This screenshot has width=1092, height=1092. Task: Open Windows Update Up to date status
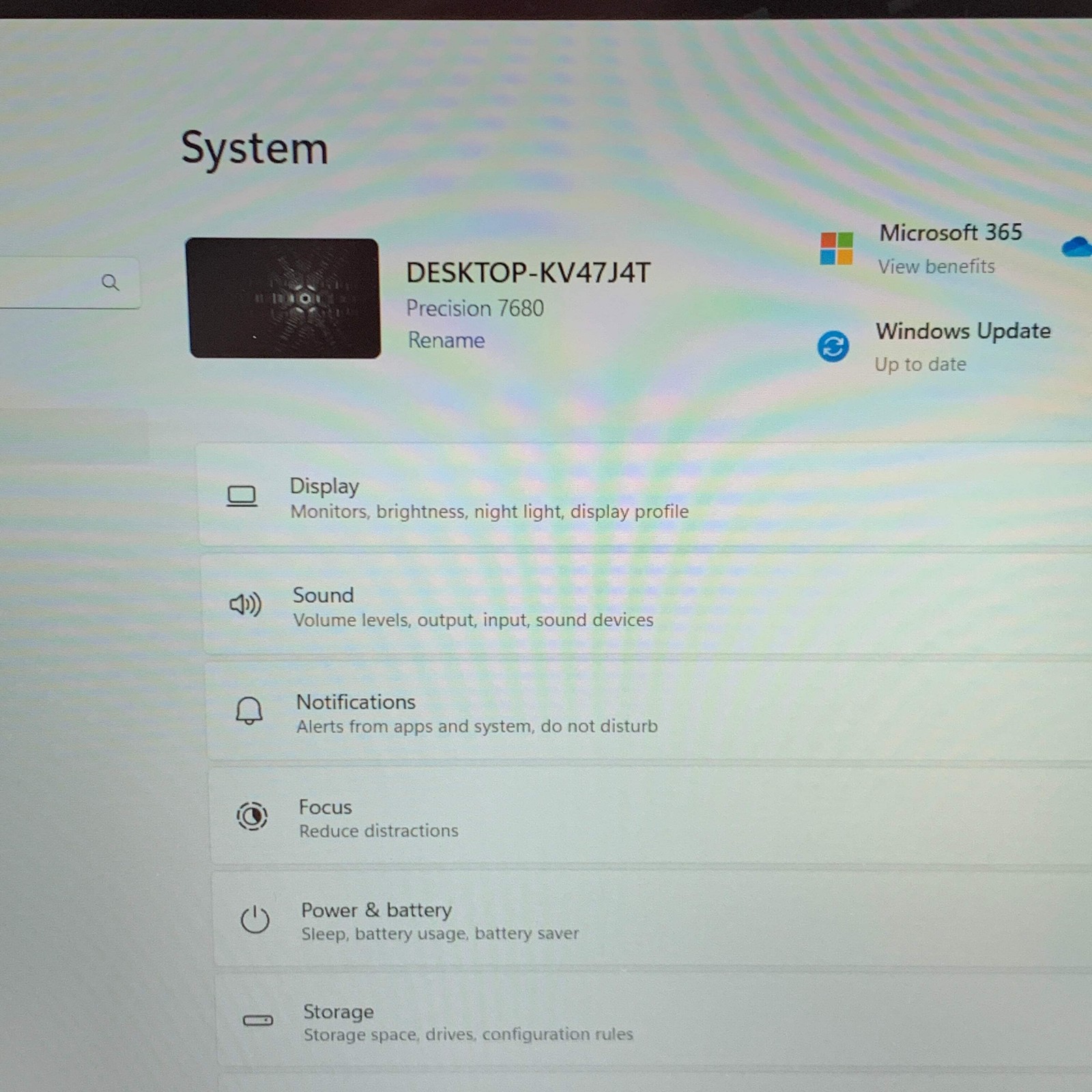click(x=920, y=364)
